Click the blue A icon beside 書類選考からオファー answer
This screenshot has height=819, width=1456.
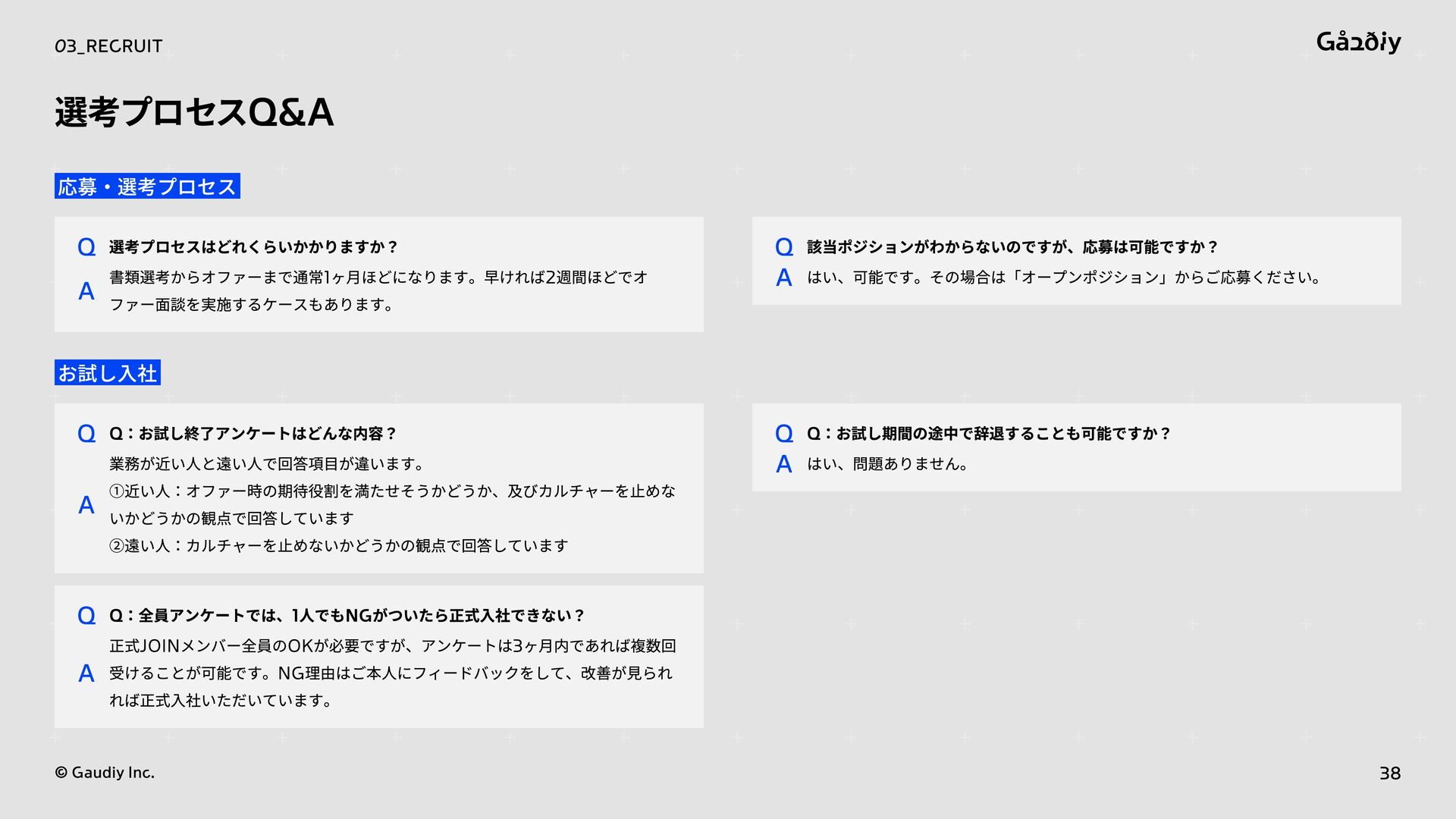click(x=86, y=291)
